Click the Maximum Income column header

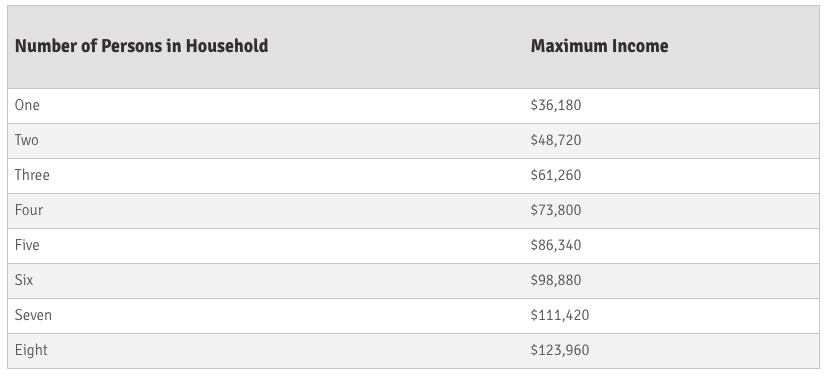[599, 46]
